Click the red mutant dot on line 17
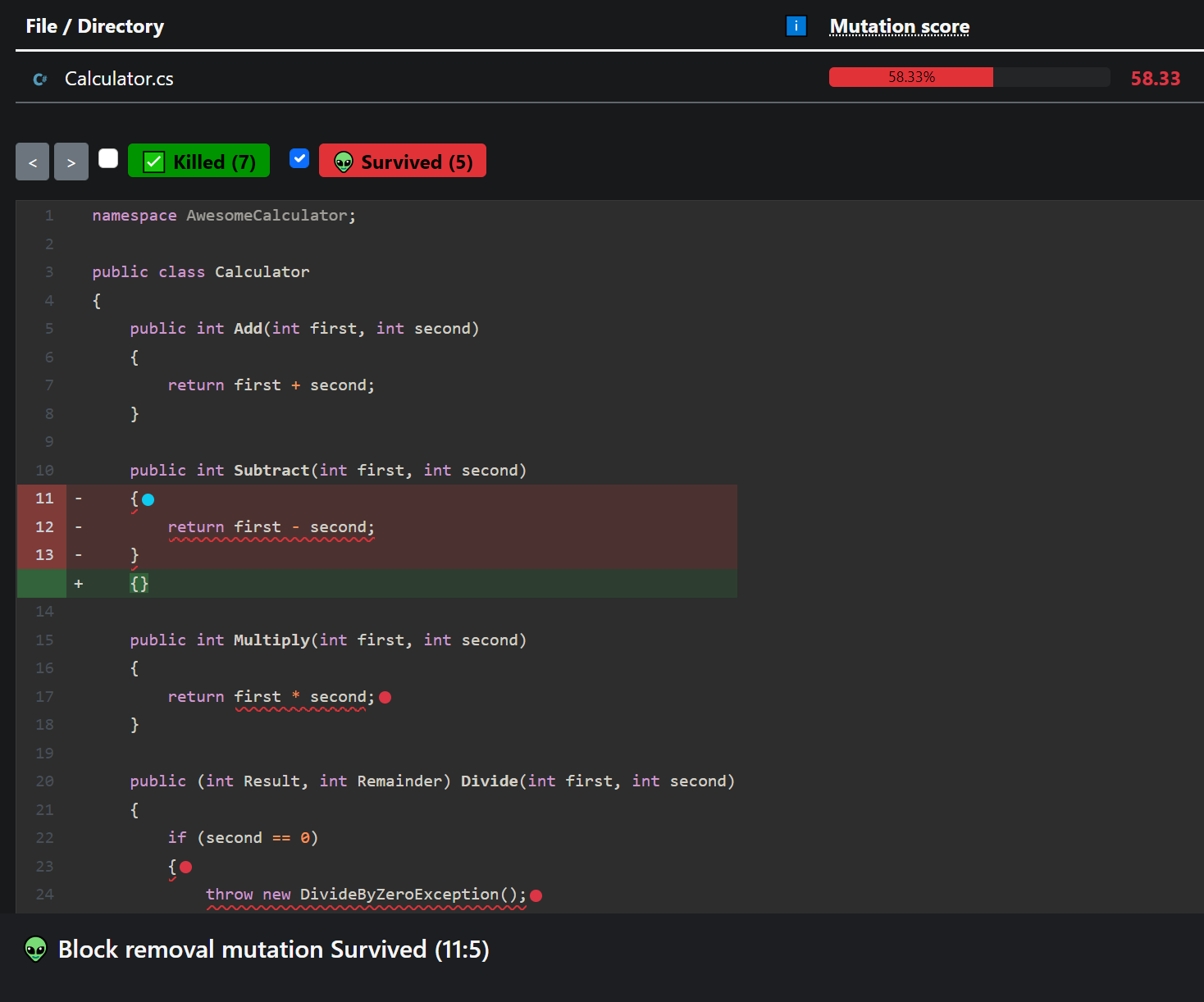 point(385,697)
